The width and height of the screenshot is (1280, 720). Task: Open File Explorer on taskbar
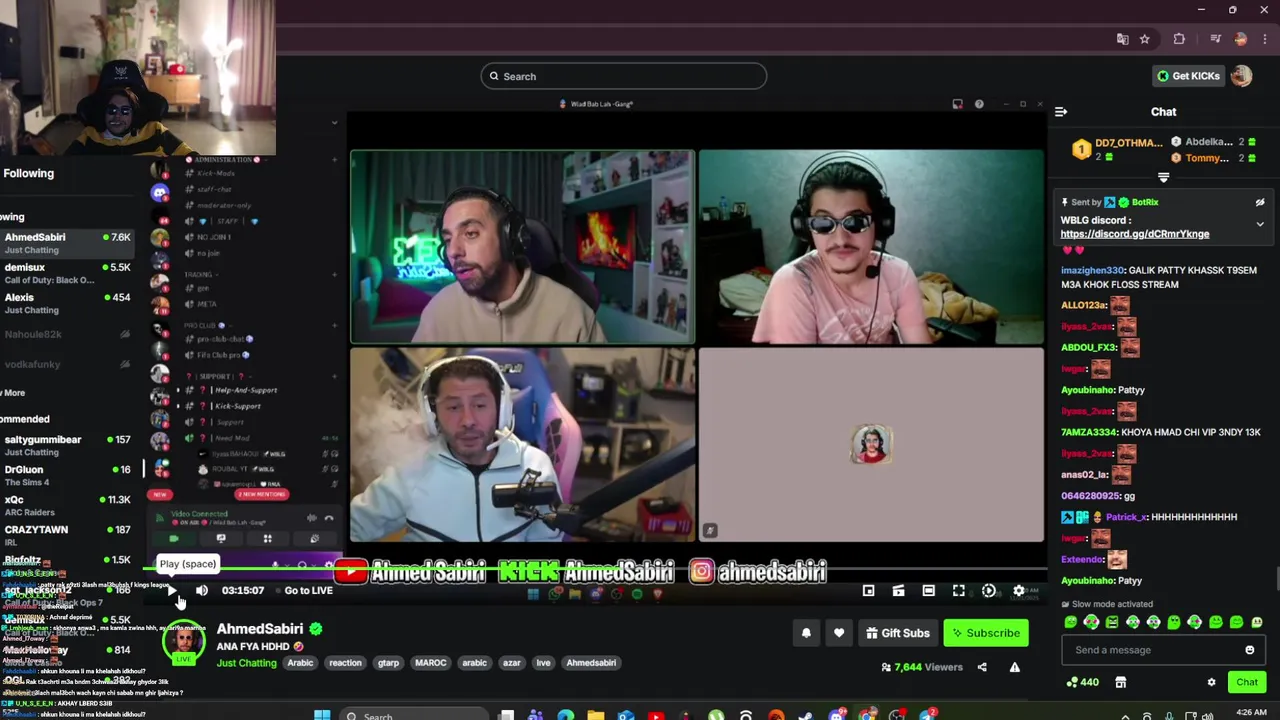595,715
